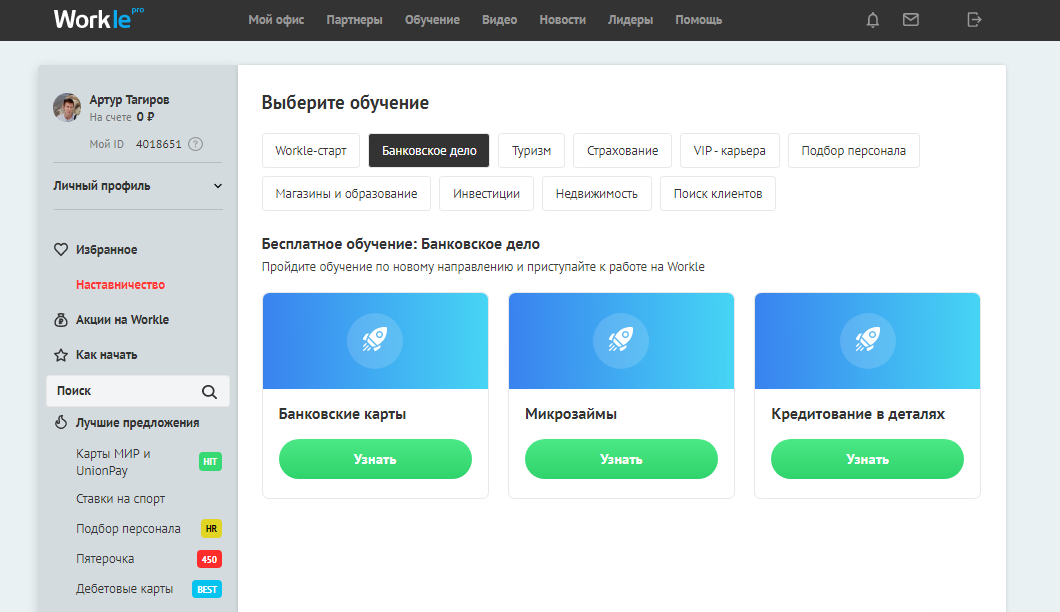Click the money bag icon for Акции на Workle
Screen dimensions: 1060x612
pyautogui.click(x=61, y=321)
